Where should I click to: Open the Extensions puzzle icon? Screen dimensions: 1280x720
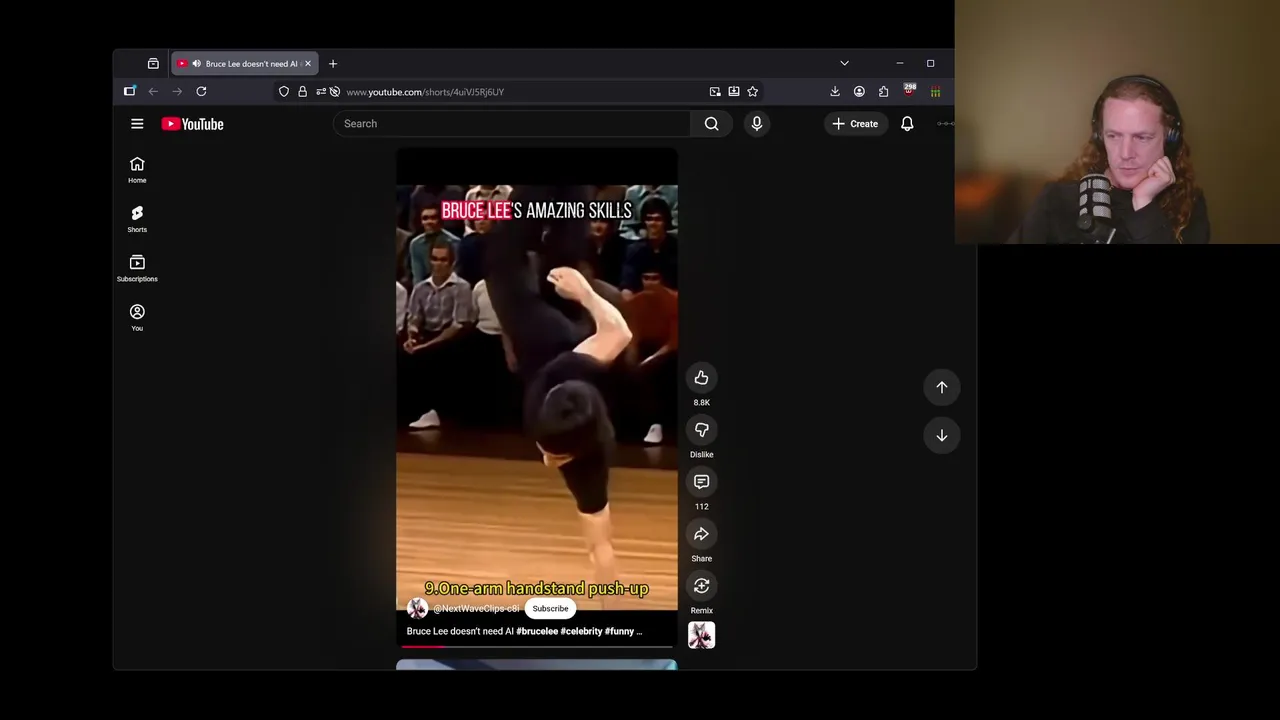tap(883, 92)
